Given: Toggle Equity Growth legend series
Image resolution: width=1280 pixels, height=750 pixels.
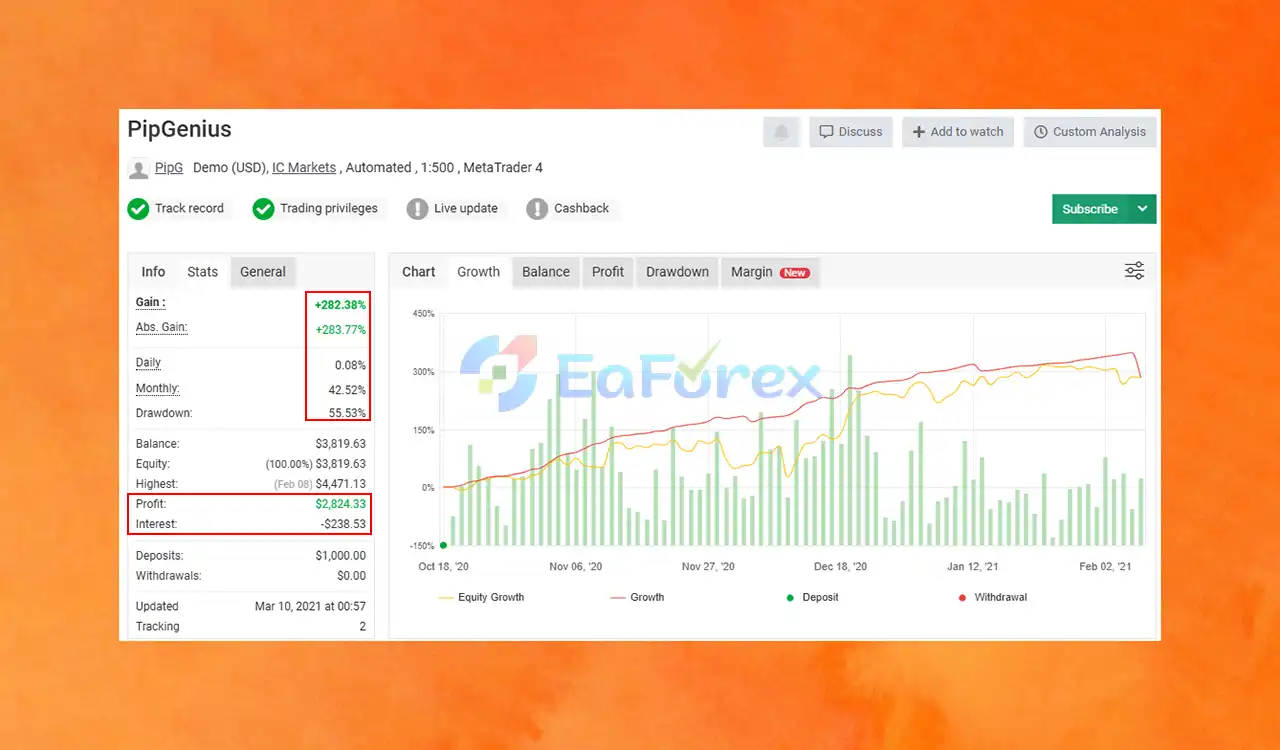Looking at the screenshot, I should 481,597.
